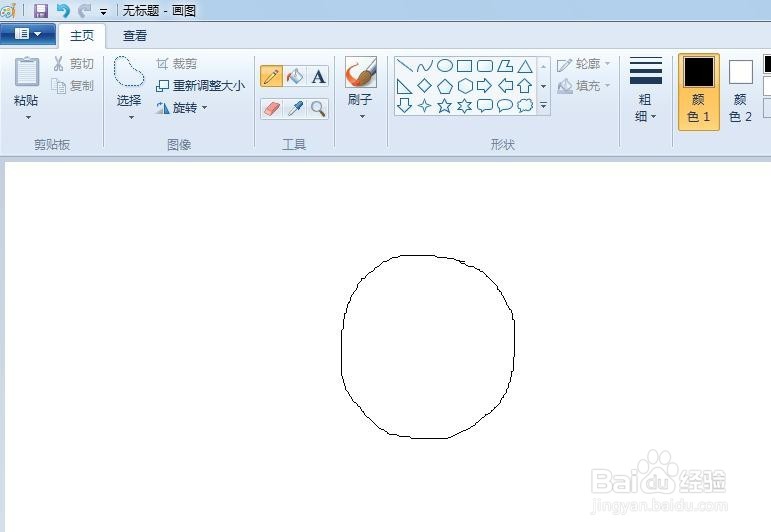Choose the Oval callout shape
The height and width of the screenshot is (532, 771).
tap(505, 105)
